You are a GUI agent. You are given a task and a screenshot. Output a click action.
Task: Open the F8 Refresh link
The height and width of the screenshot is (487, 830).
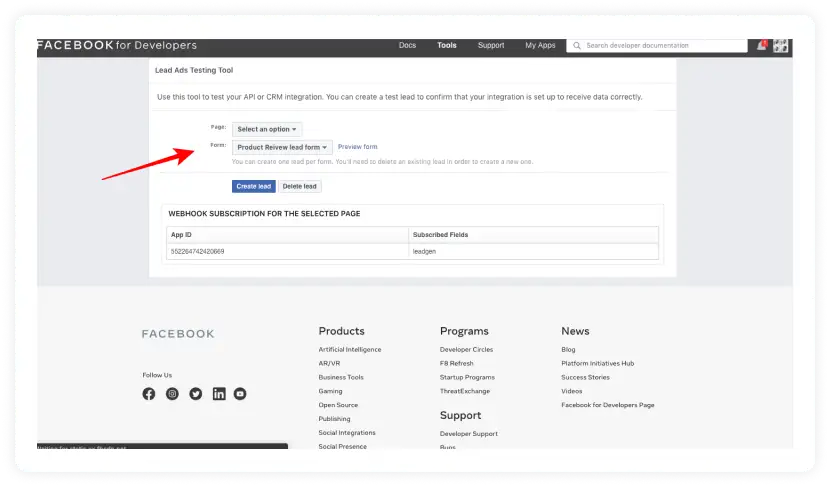coord(456,363)
